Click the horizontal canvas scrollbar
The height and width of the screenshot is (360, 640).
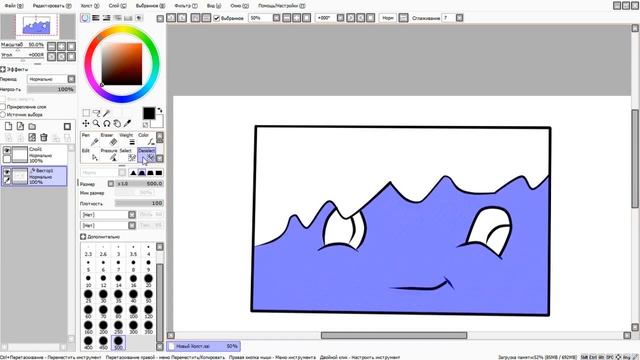[394, 336]
